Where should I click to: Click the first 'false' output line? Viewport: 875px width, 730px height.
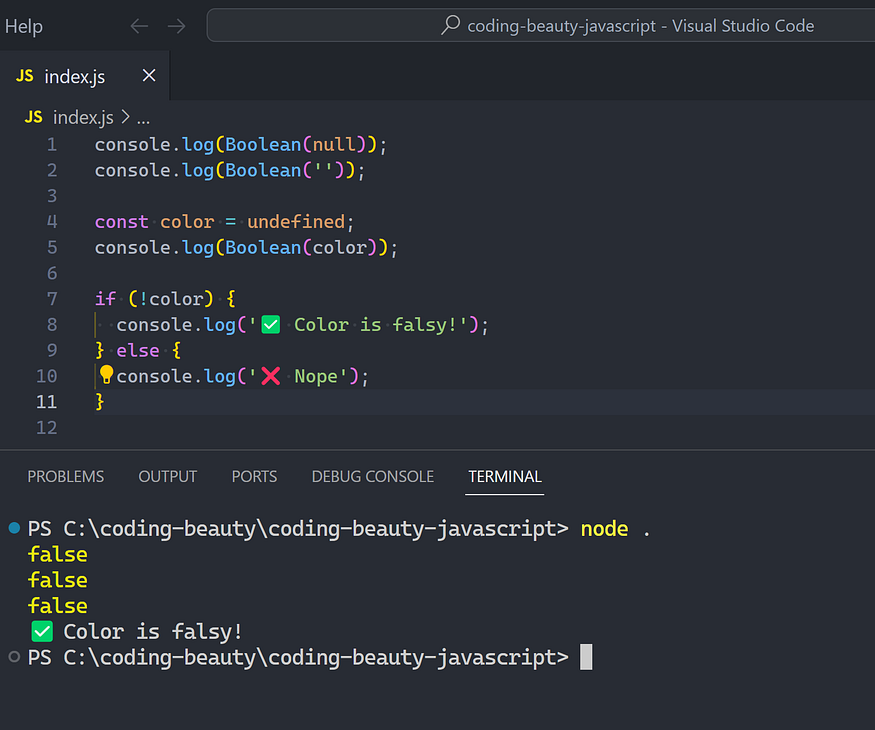[x=58, y=555]
